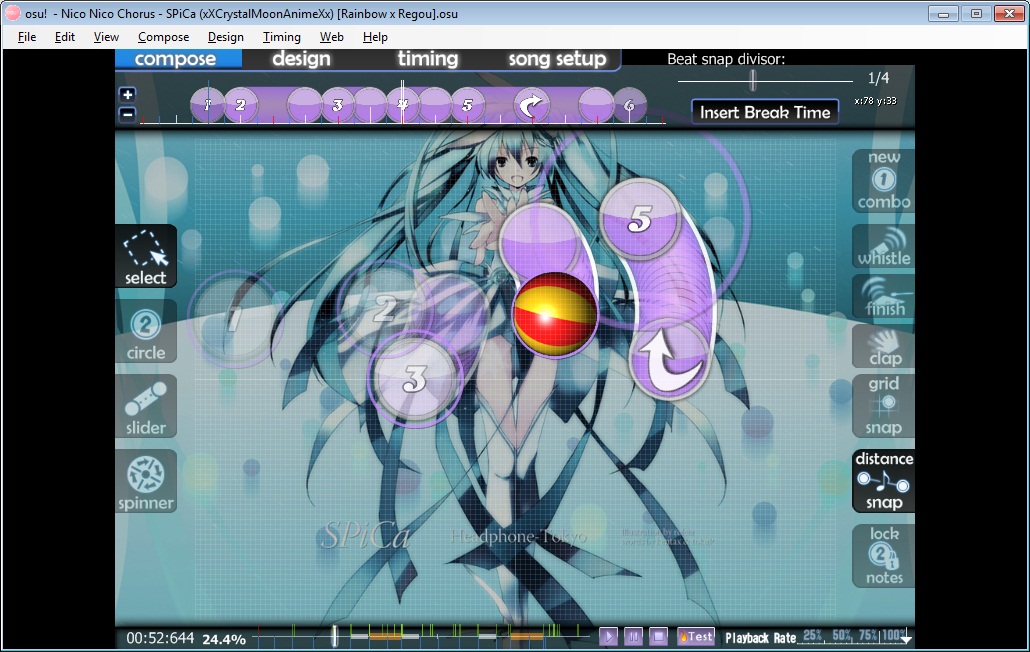Screen dimensions: 1030x652
Task: Open the Web menu
Action: tap(332, 37)
